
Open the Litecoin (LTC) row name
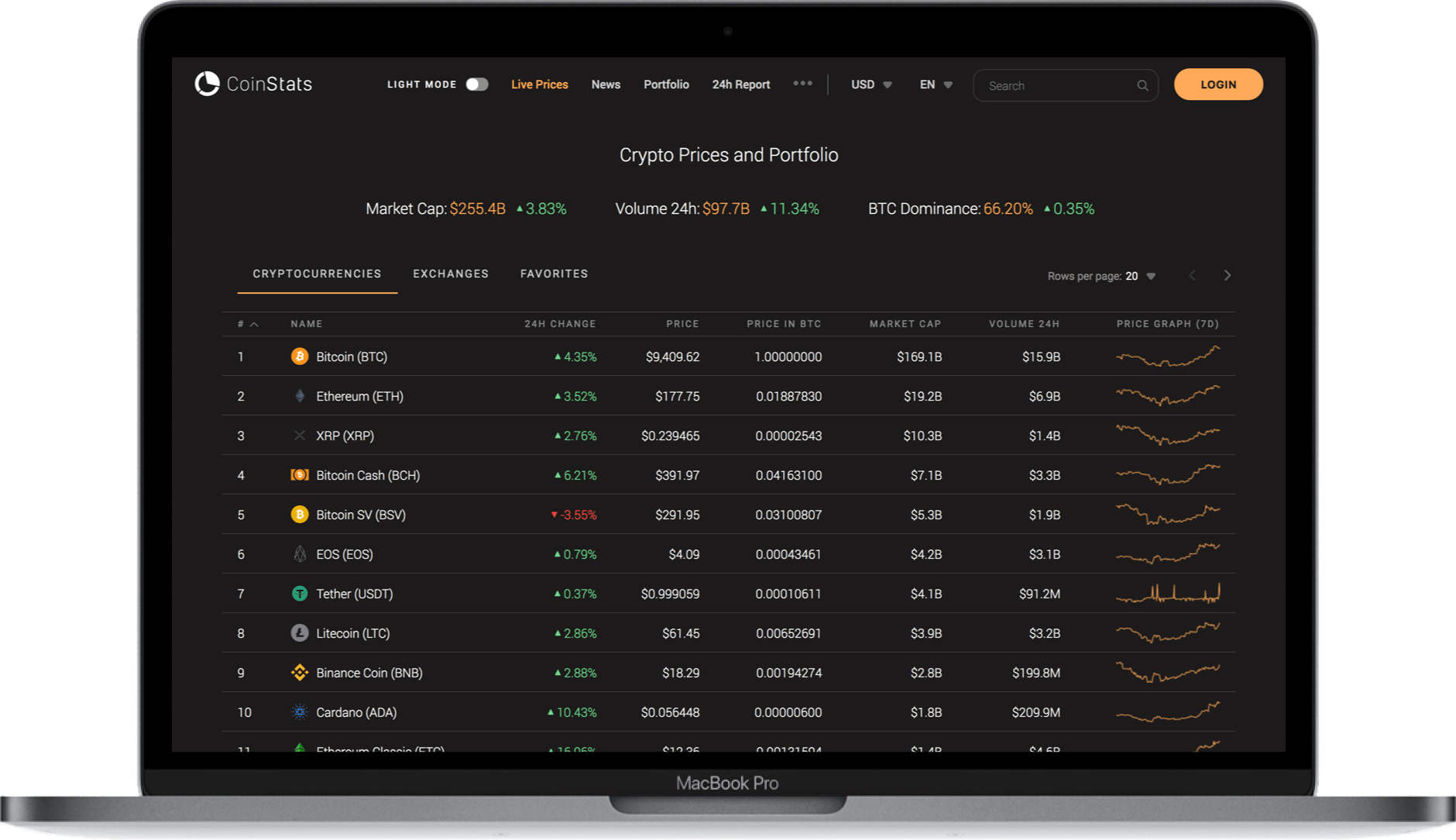353,633
